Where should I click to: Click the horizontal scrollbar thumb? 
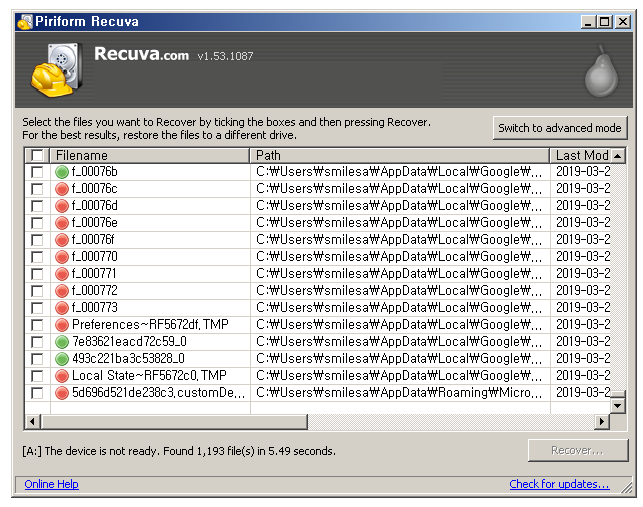tap(174, 421)
